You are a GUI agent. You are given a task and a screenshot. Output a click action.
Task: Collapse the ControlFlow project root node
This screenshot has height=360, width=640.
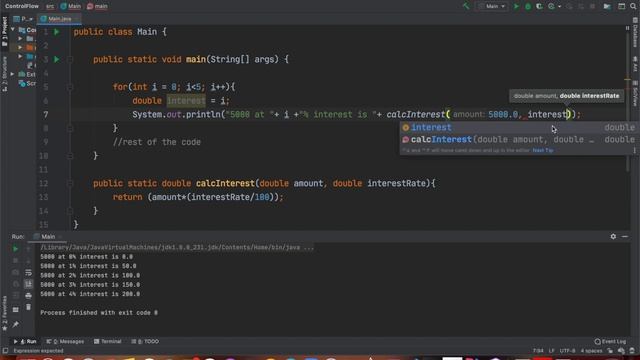[x=13, y=30]
